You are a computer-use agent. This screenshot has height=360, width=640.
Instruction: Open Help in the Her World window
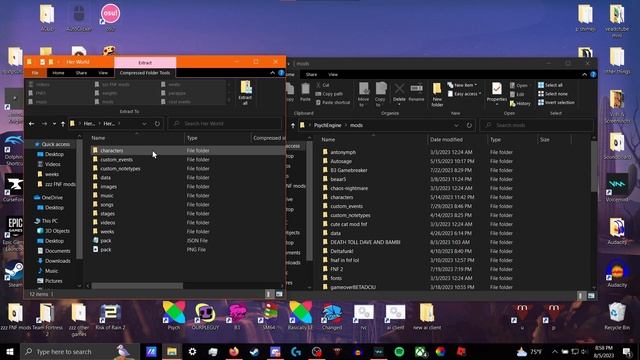[281, 73]
